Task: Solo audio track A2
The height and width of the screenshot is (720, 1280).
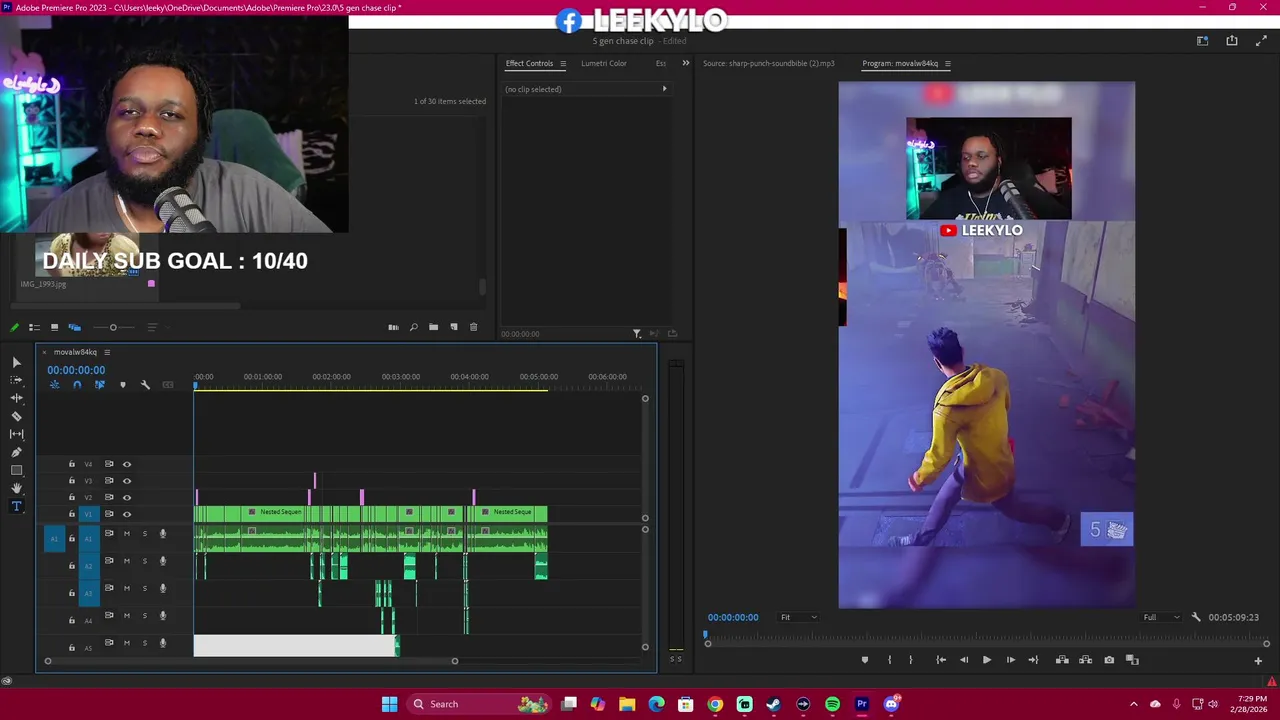Action: click(144, 561)
